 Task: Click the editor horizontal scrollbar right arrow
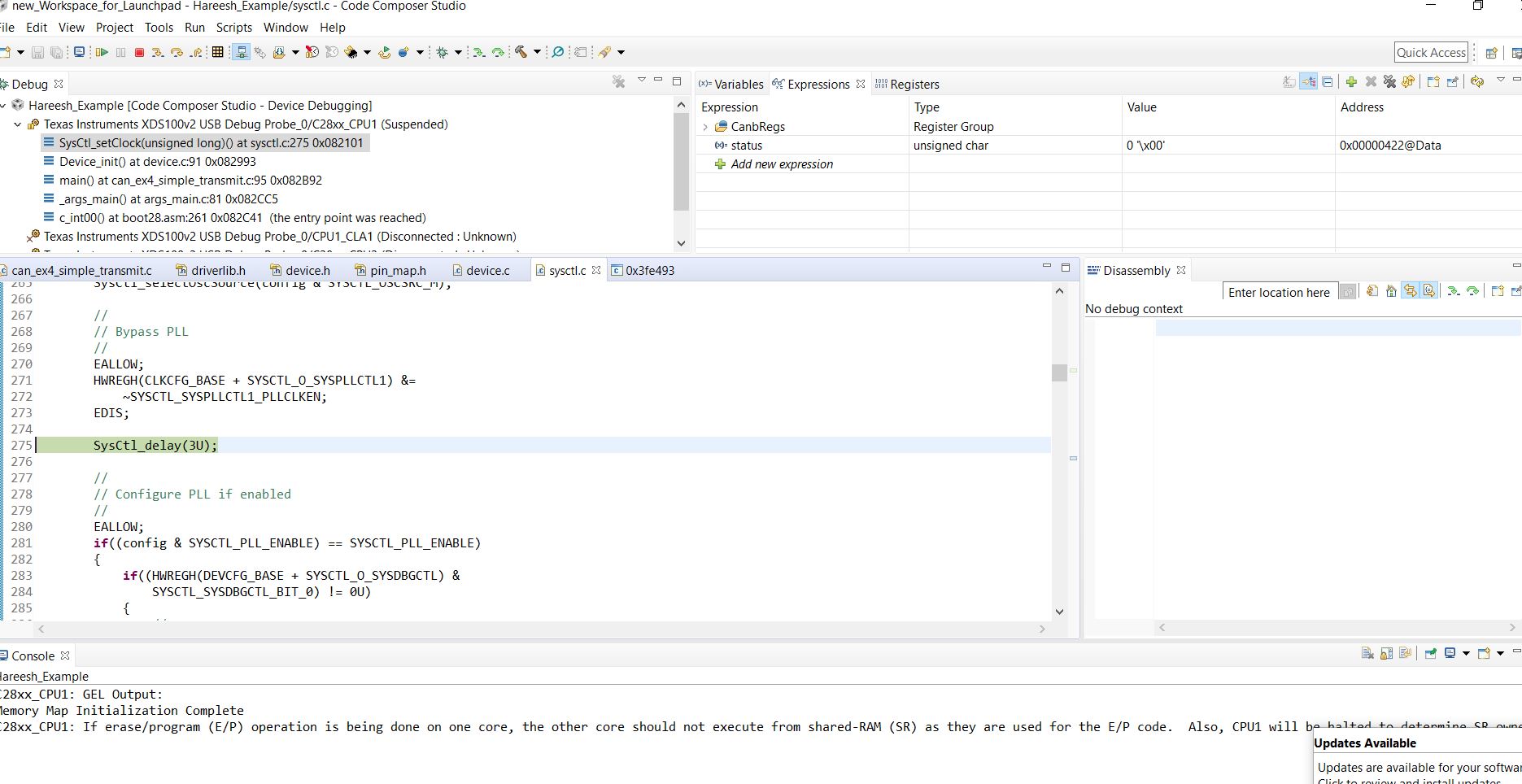1042,629
